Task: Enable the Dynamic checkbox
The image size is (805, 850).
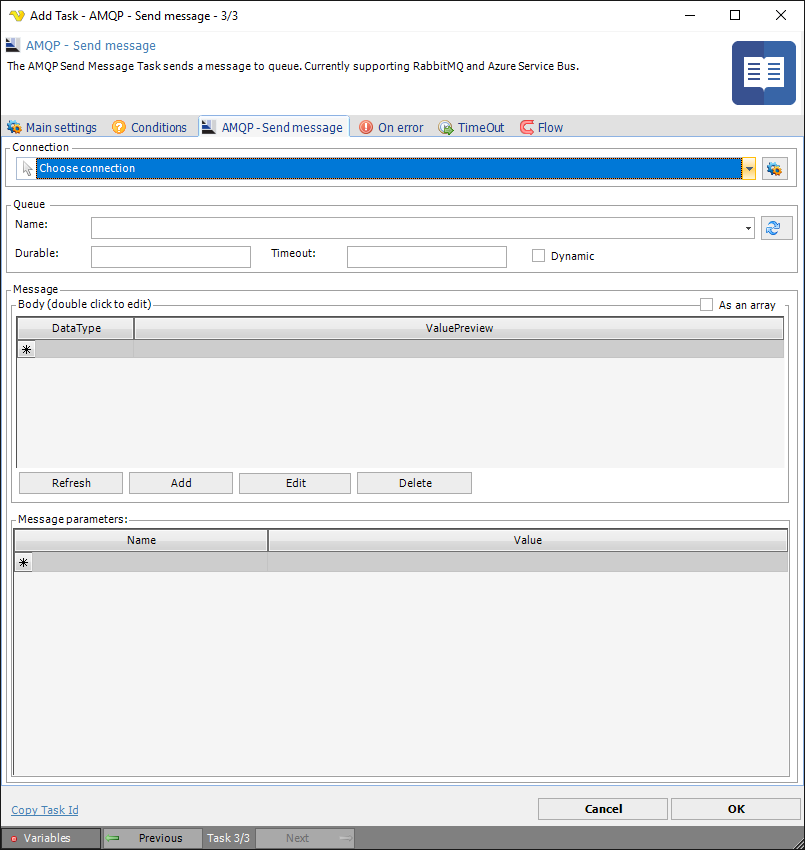Action: point(539,256)
